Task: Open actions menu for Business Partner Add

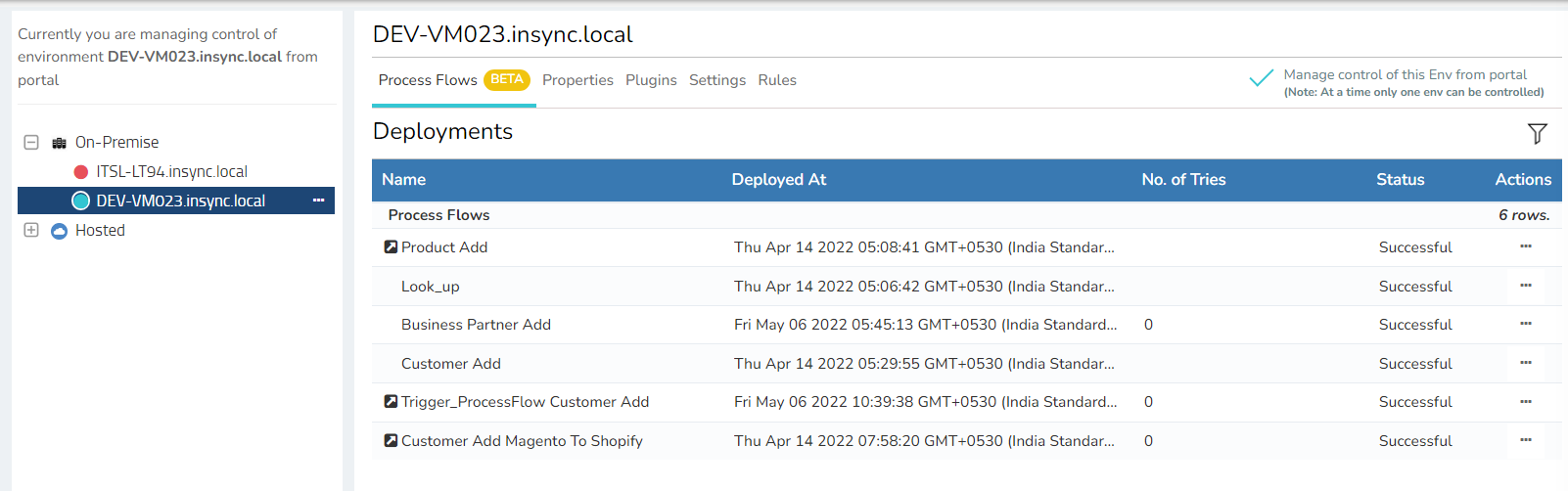Action: coord(1525,324)
